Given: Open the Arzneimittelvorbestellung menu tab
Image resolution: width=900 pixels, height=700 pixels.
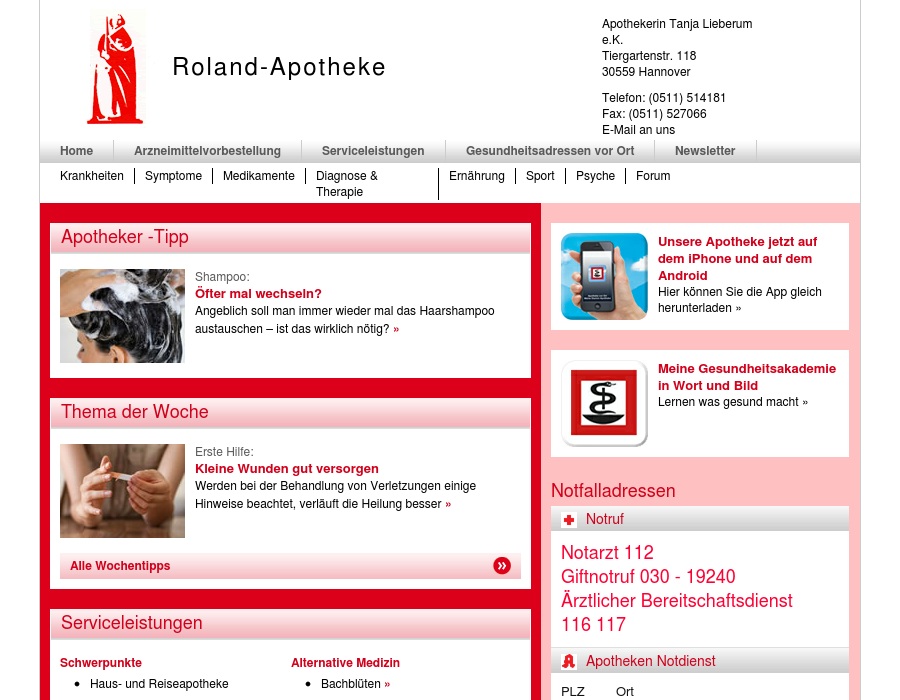Looking at the screenshot, I should coord(207,151).
